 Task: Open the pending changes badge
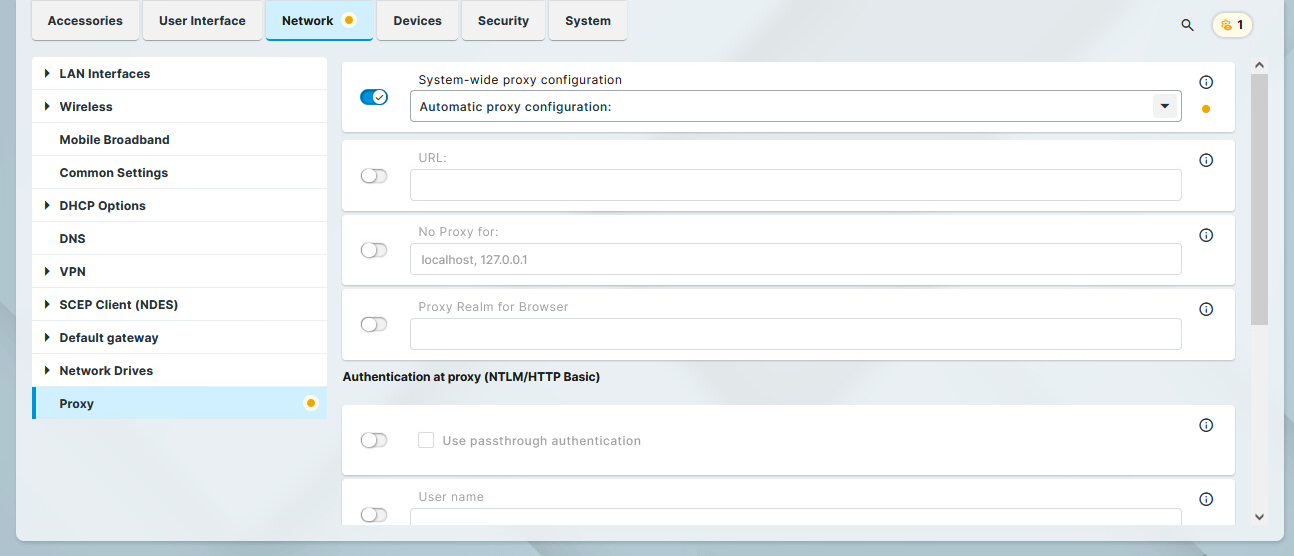[x=1232, y=25]
